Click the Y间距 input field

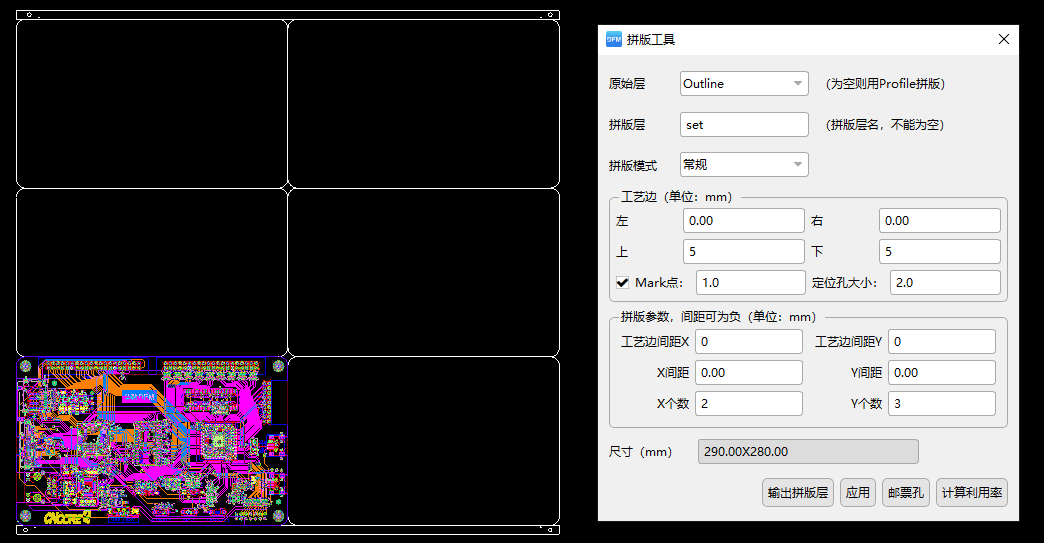(x=941, y=373)
